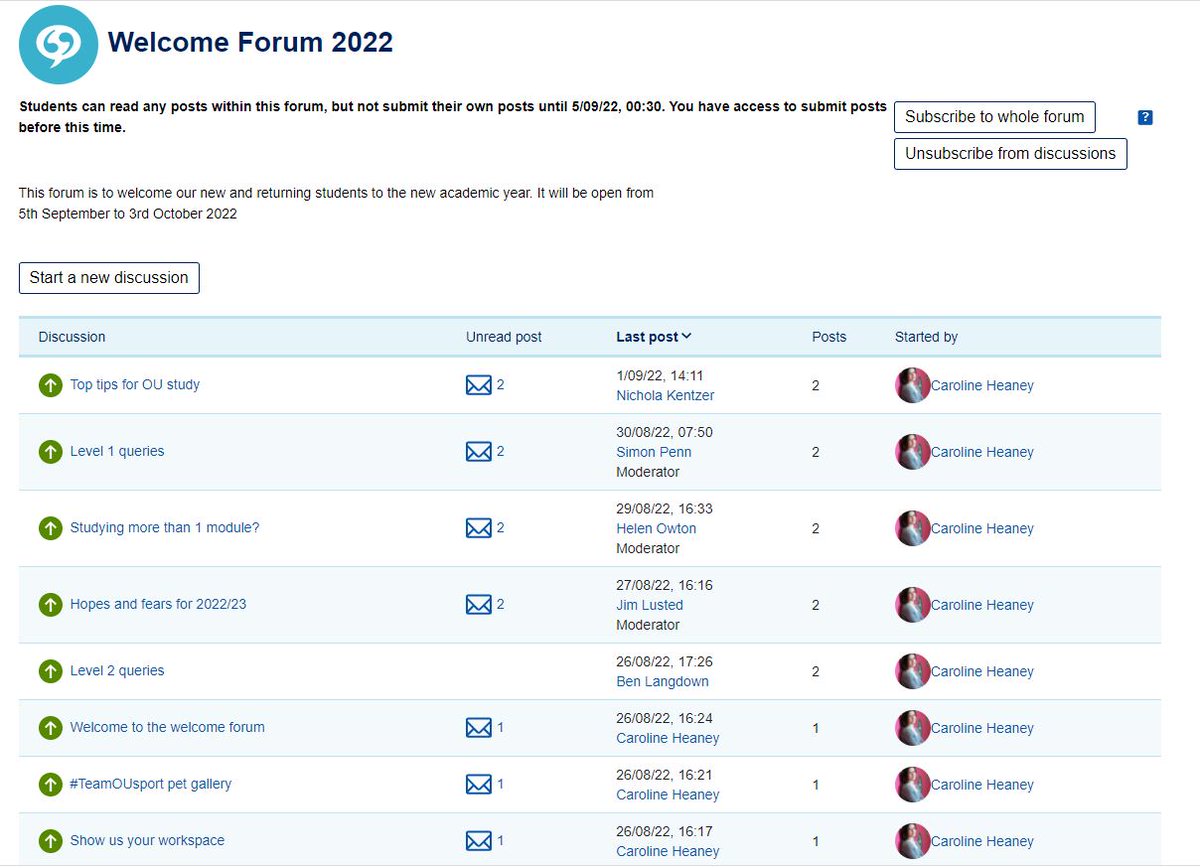Open unread envelope icon for Hopes and fears row

click(479, 605)
